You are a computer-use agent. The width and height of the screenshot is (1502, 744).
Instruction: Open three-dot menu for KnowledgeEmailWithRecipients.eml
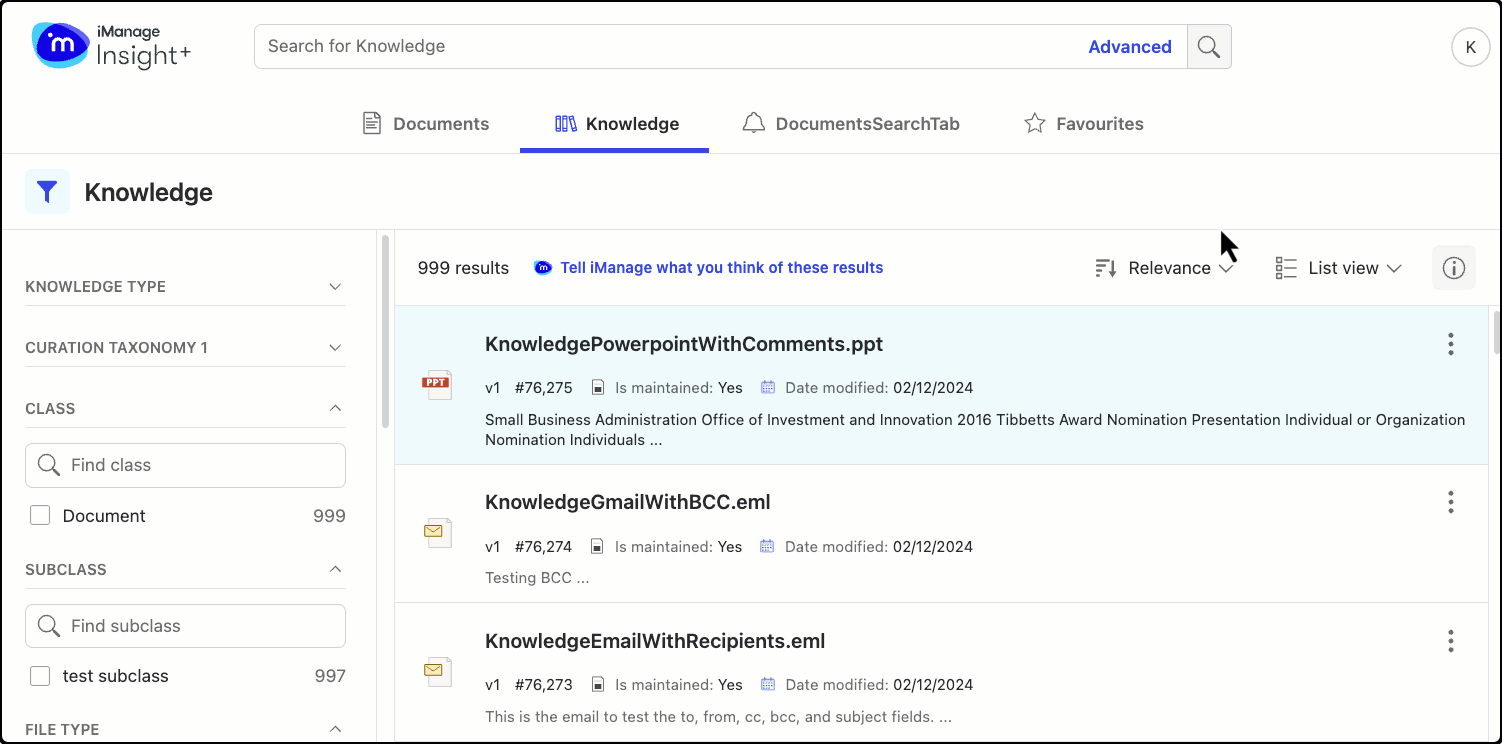click(x=1450, y=641)
